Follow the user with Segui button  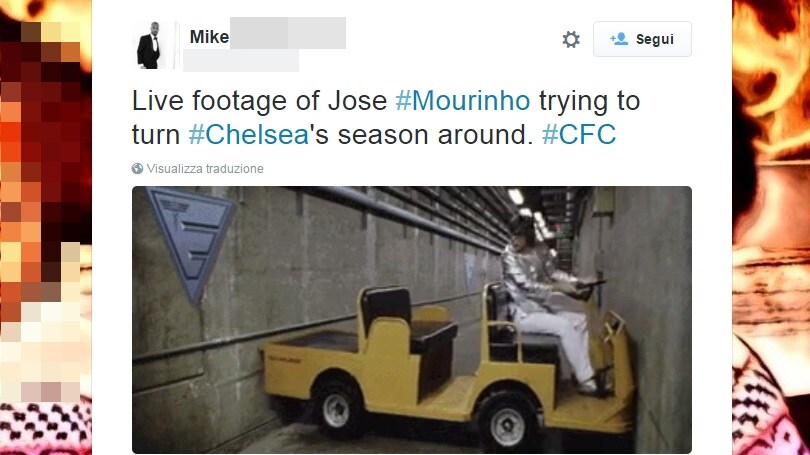click(642, 39)
